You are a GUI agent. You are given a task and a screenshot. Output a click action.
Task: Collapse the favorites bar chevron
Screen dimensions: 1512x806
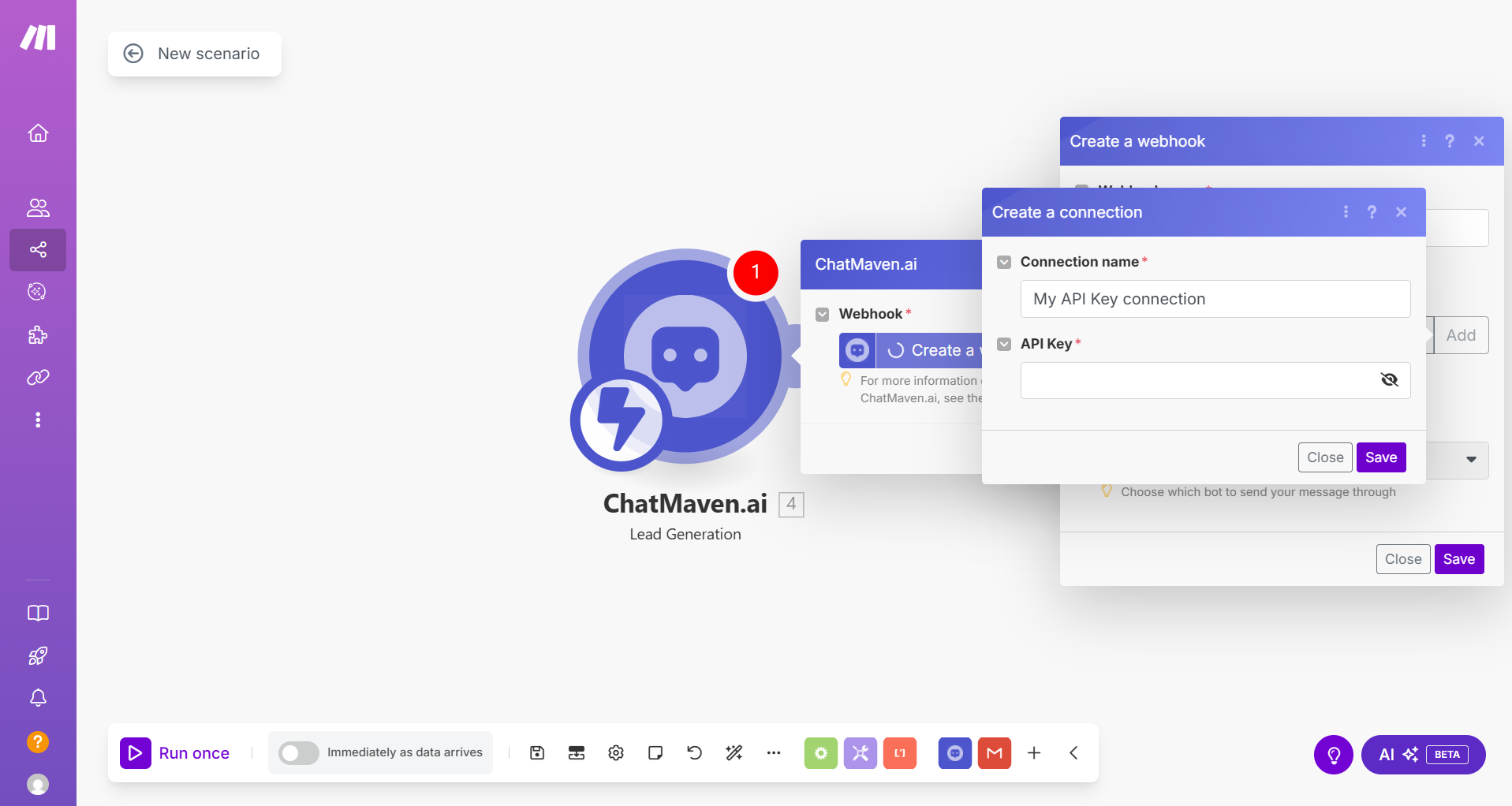coord(1073,753)
